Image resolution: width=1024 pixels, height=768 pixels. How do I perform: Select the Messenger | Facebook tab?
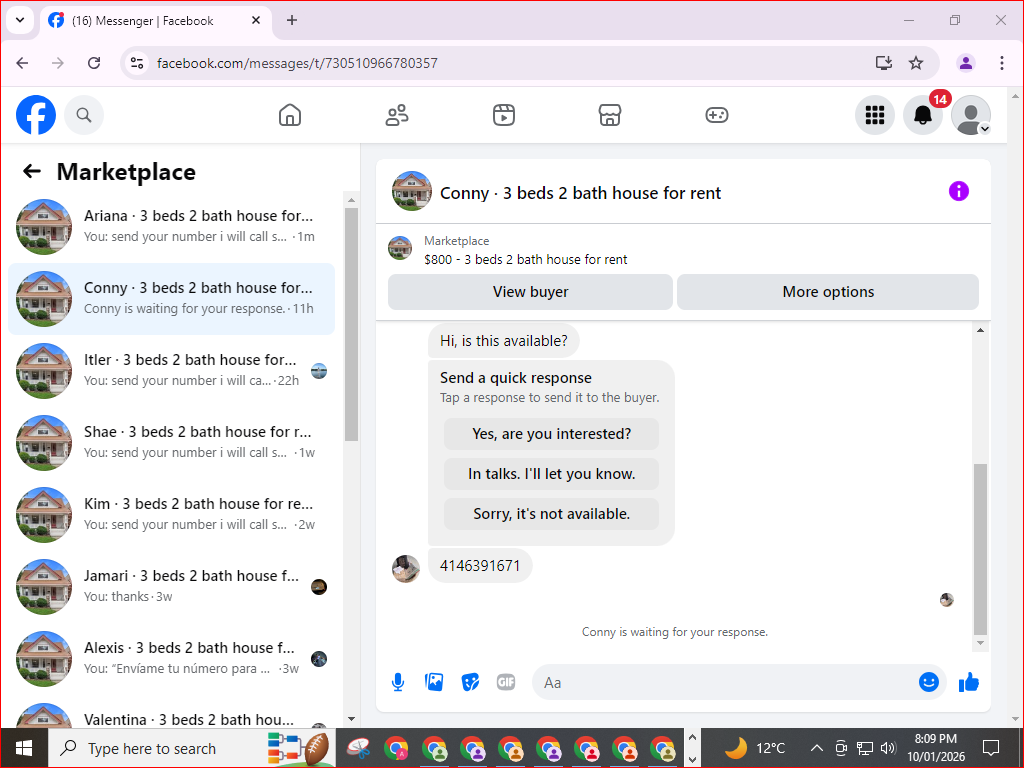tap(155, 20)
